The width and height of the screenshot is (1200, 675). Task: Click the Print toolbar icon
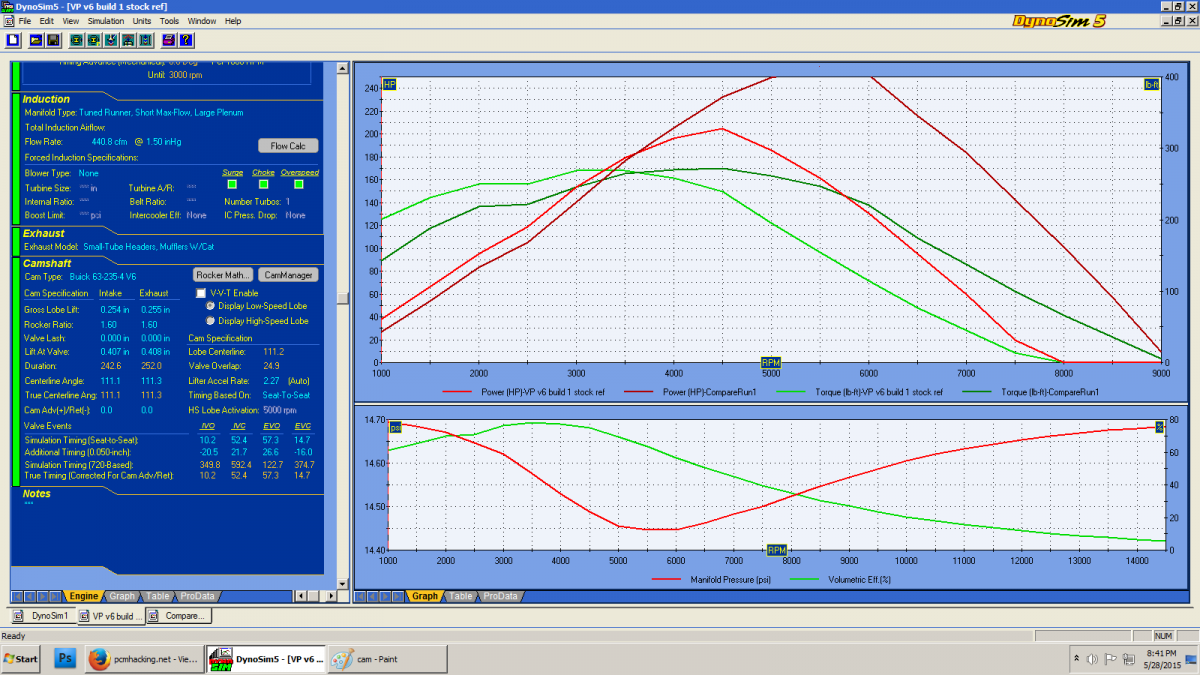pos(169,40)
